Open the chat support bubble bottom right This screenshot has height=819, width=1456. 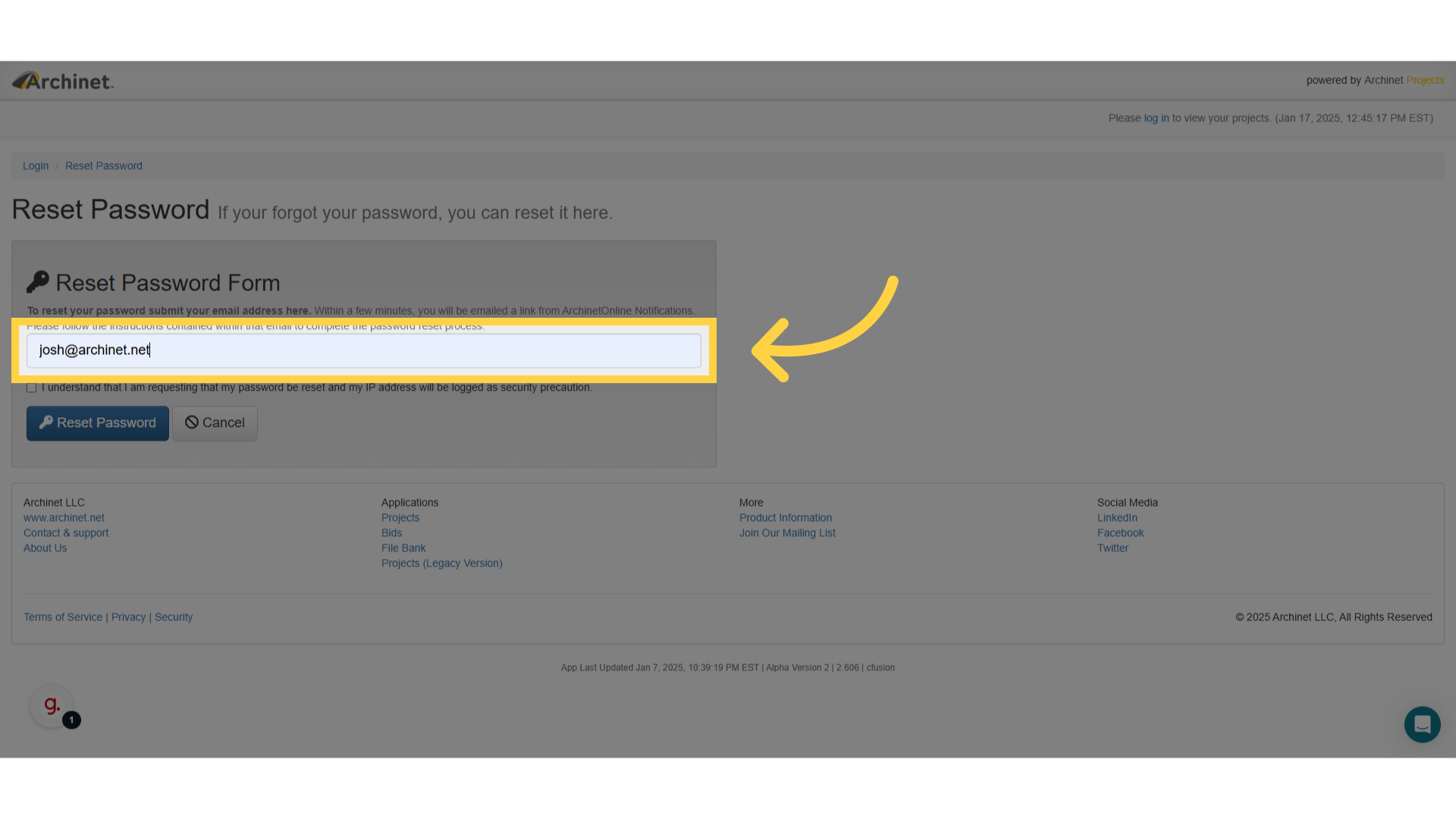pos(1422,724)
